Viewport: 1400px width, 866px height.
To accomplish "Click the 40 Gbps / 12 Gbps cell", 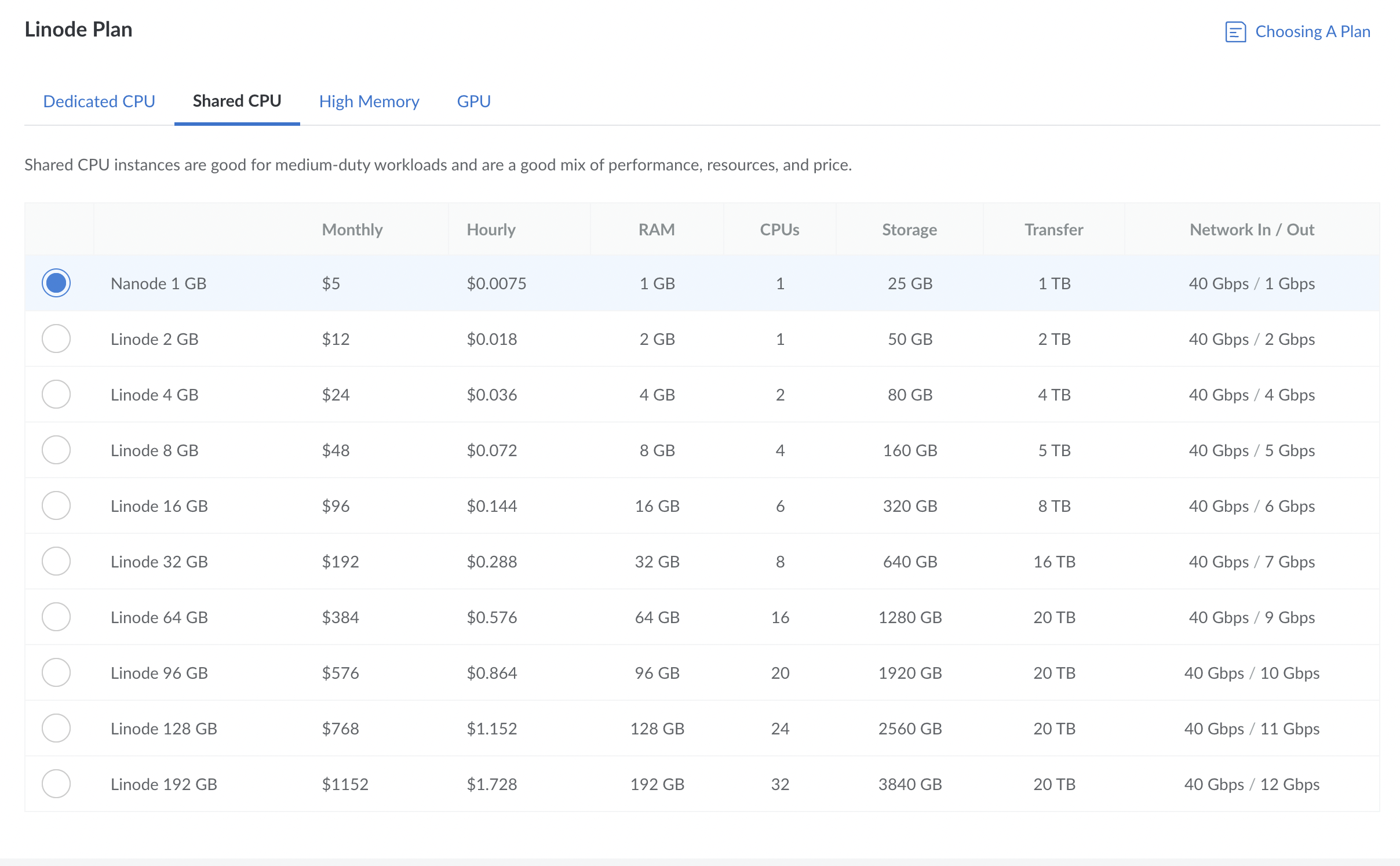I will click(1252, 784).
